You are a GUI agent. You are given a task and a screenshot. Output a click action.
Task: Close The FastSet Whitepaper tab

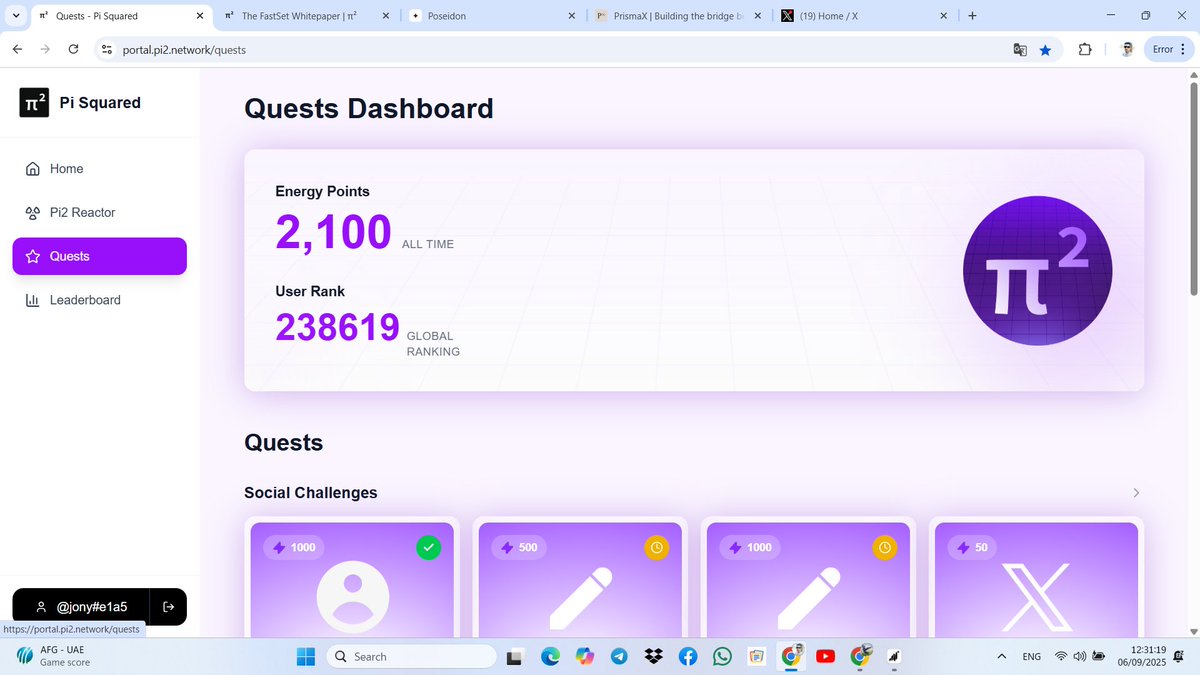(387, 16)
